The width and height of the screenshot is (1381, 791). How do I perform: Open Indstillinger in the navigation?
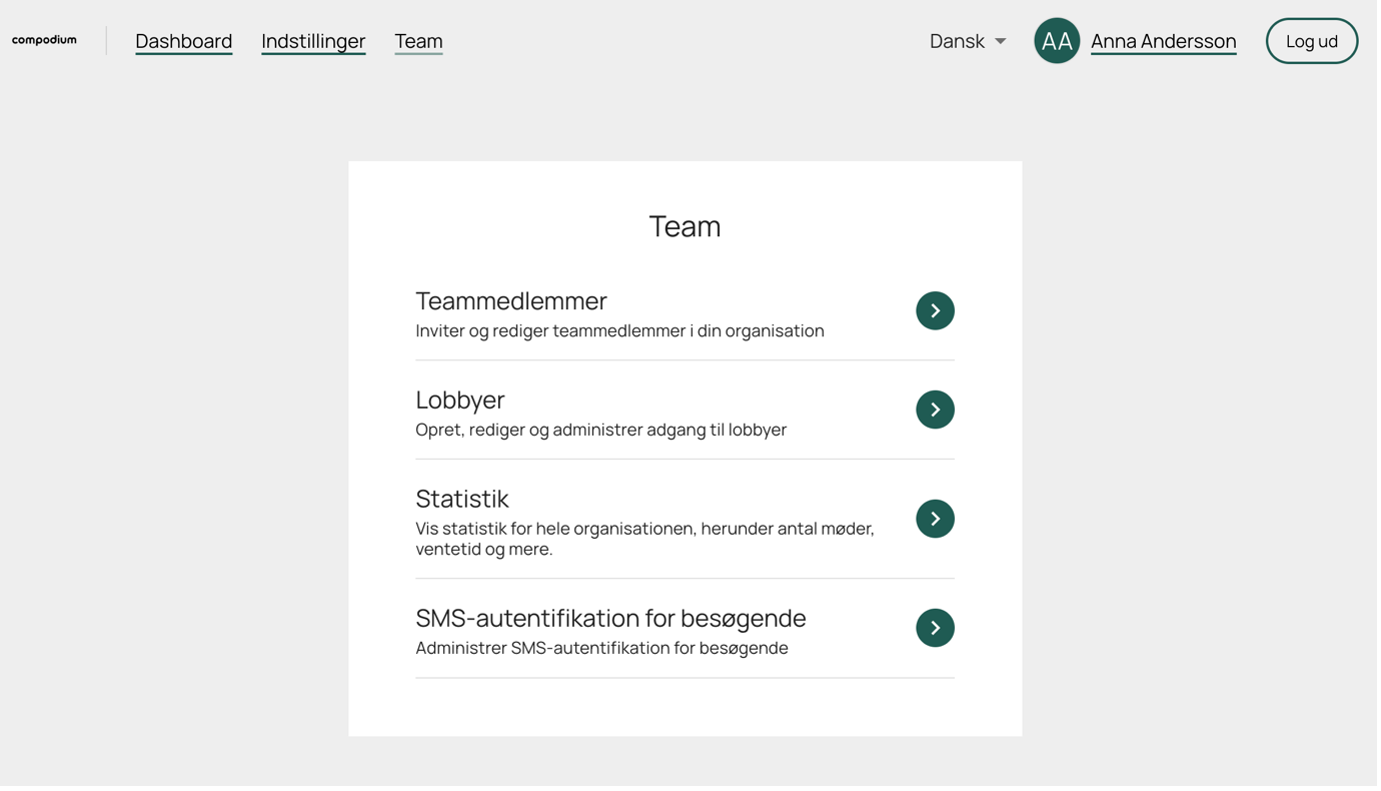click(x=314, y=41)
